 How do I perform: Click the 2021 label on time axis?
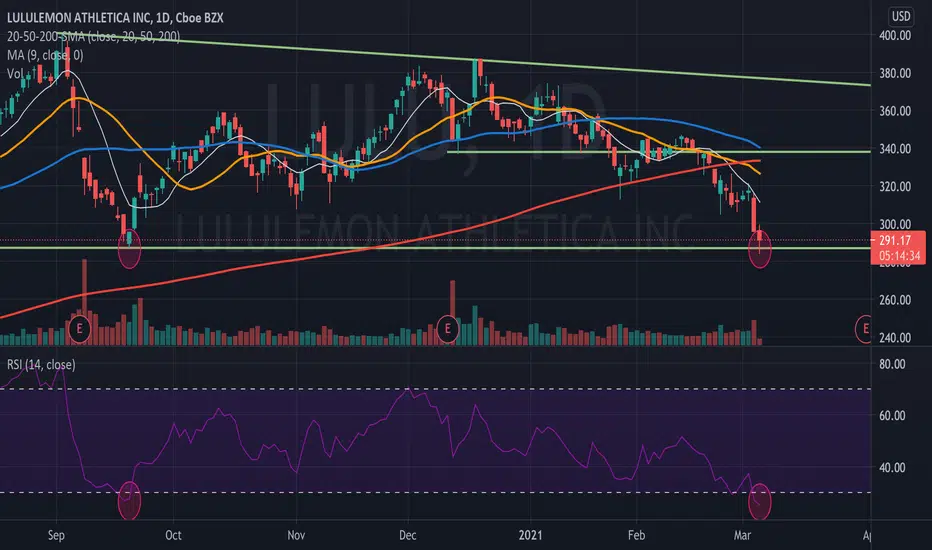coord(530,535)
